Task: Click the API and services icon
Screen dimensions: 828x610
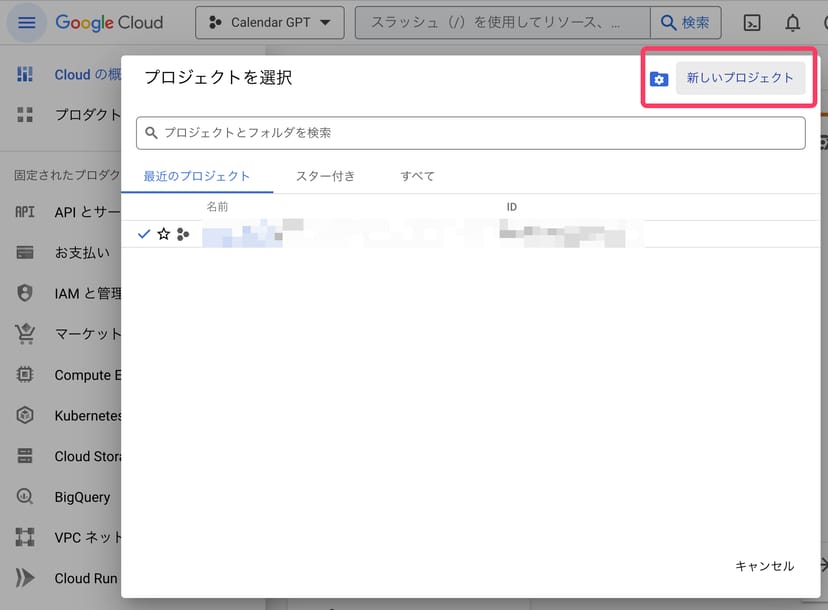Action: pos(25,212)
